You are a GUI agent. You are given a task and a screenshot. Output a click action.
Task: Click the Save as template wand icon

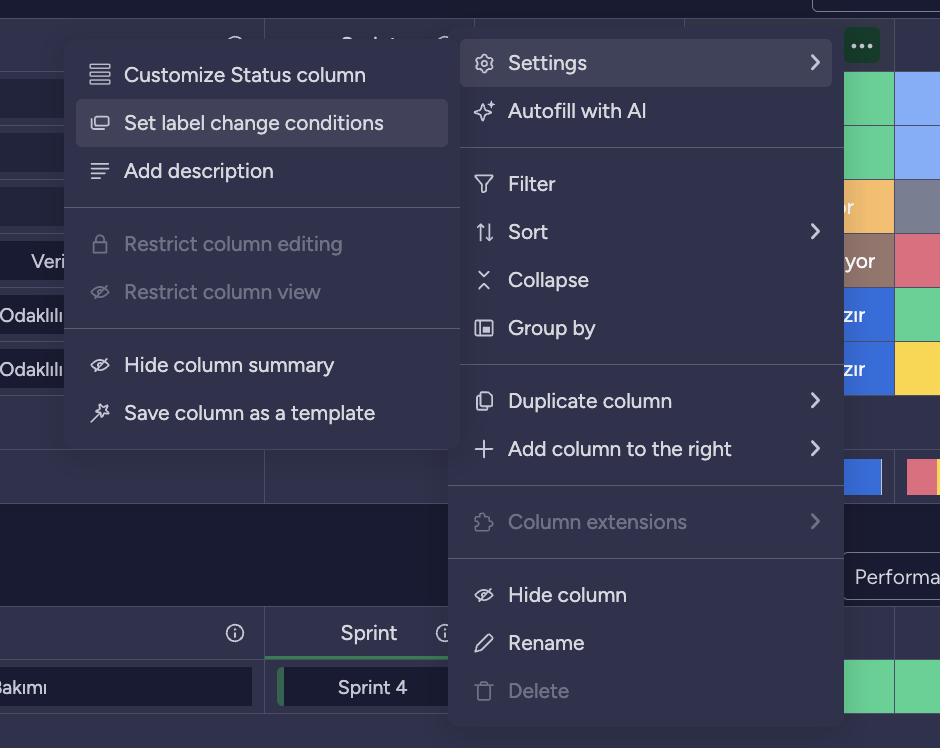pos(100,413)
